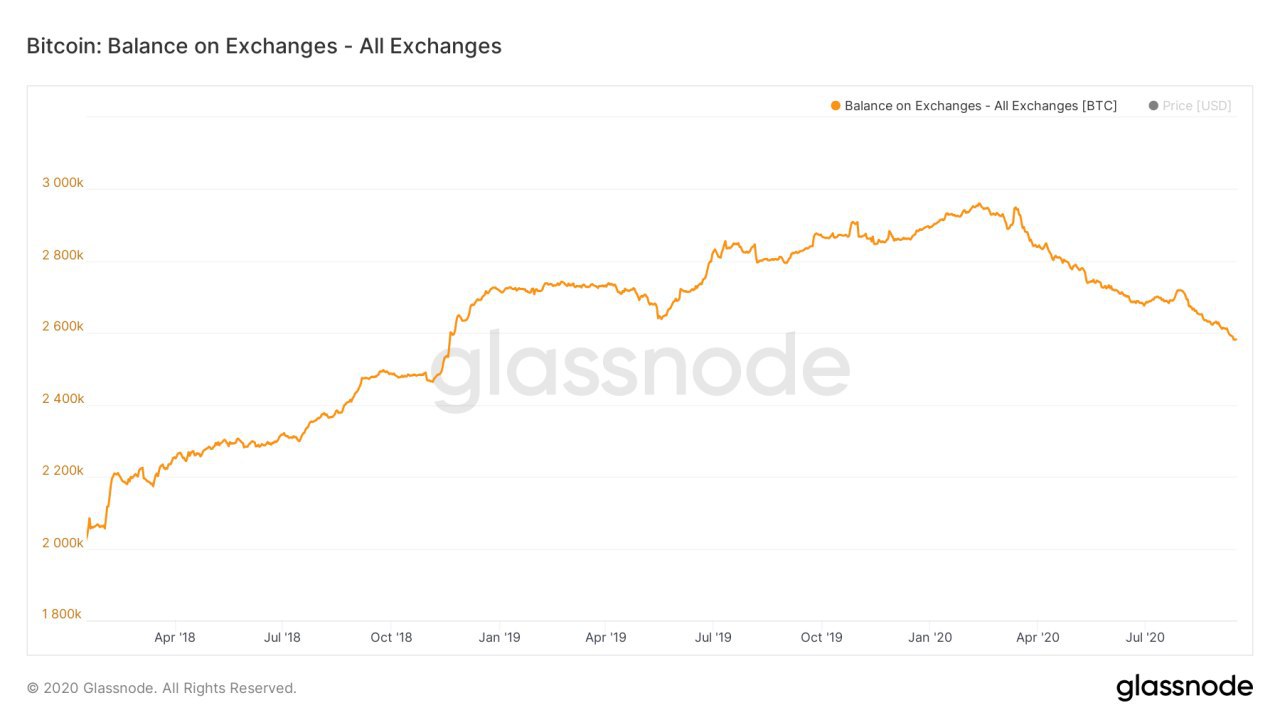Select the 3 000k y-axis label
This screenshot has height=720, width=1280.
point(62,183)
